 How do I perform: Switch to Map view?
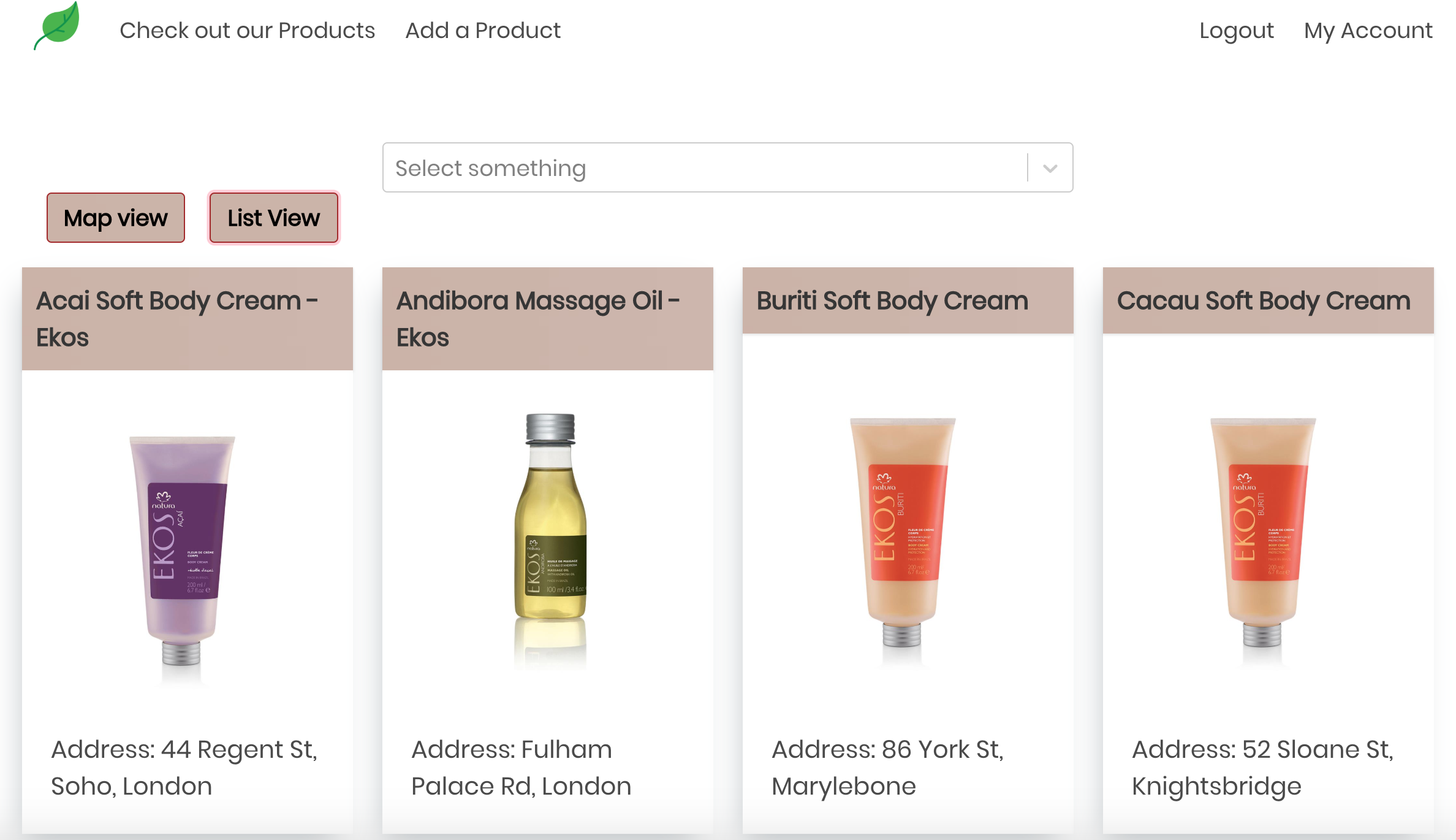(x=116, y=218)
